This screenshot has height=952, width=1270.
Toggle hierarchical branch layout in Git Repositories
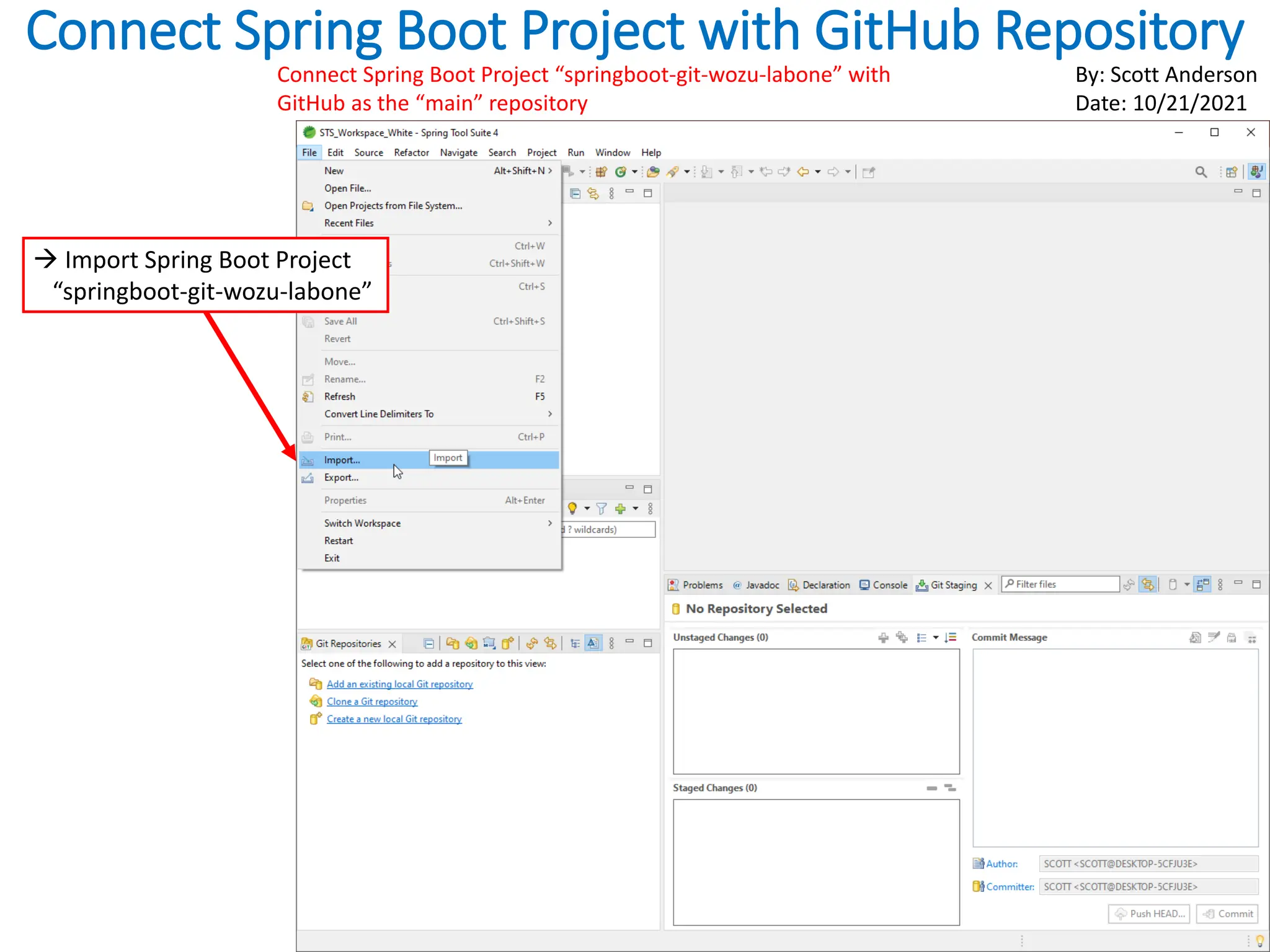click(x=575, y=643)
